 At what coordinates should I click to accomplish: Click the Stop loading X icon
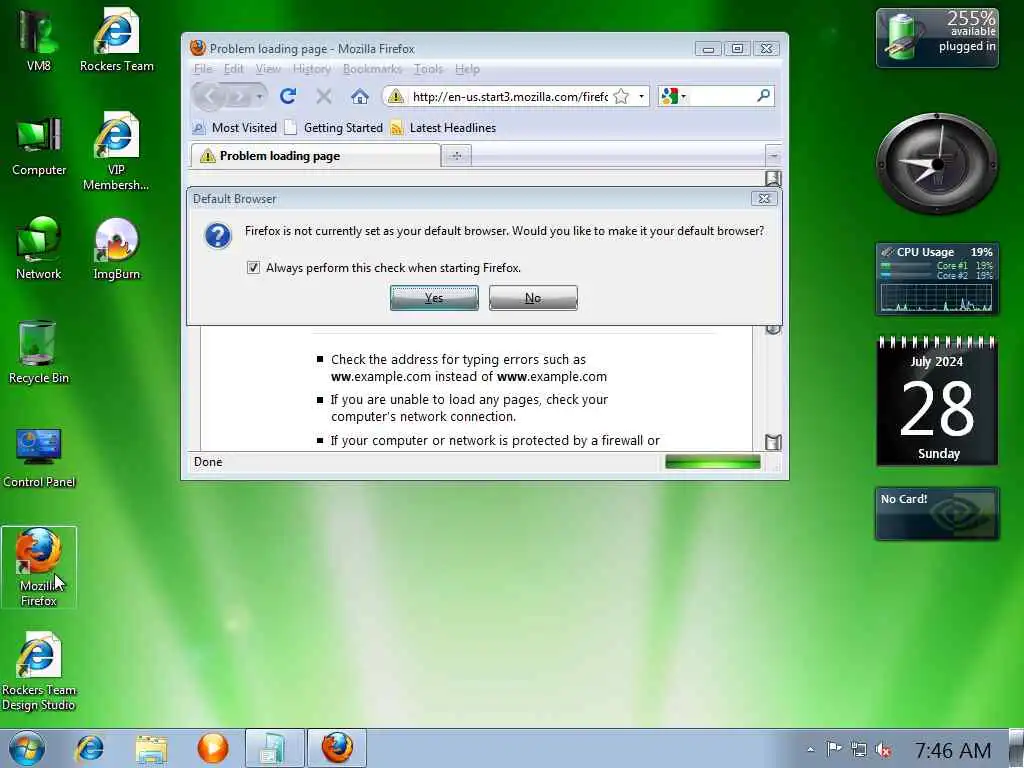(323, 97)
